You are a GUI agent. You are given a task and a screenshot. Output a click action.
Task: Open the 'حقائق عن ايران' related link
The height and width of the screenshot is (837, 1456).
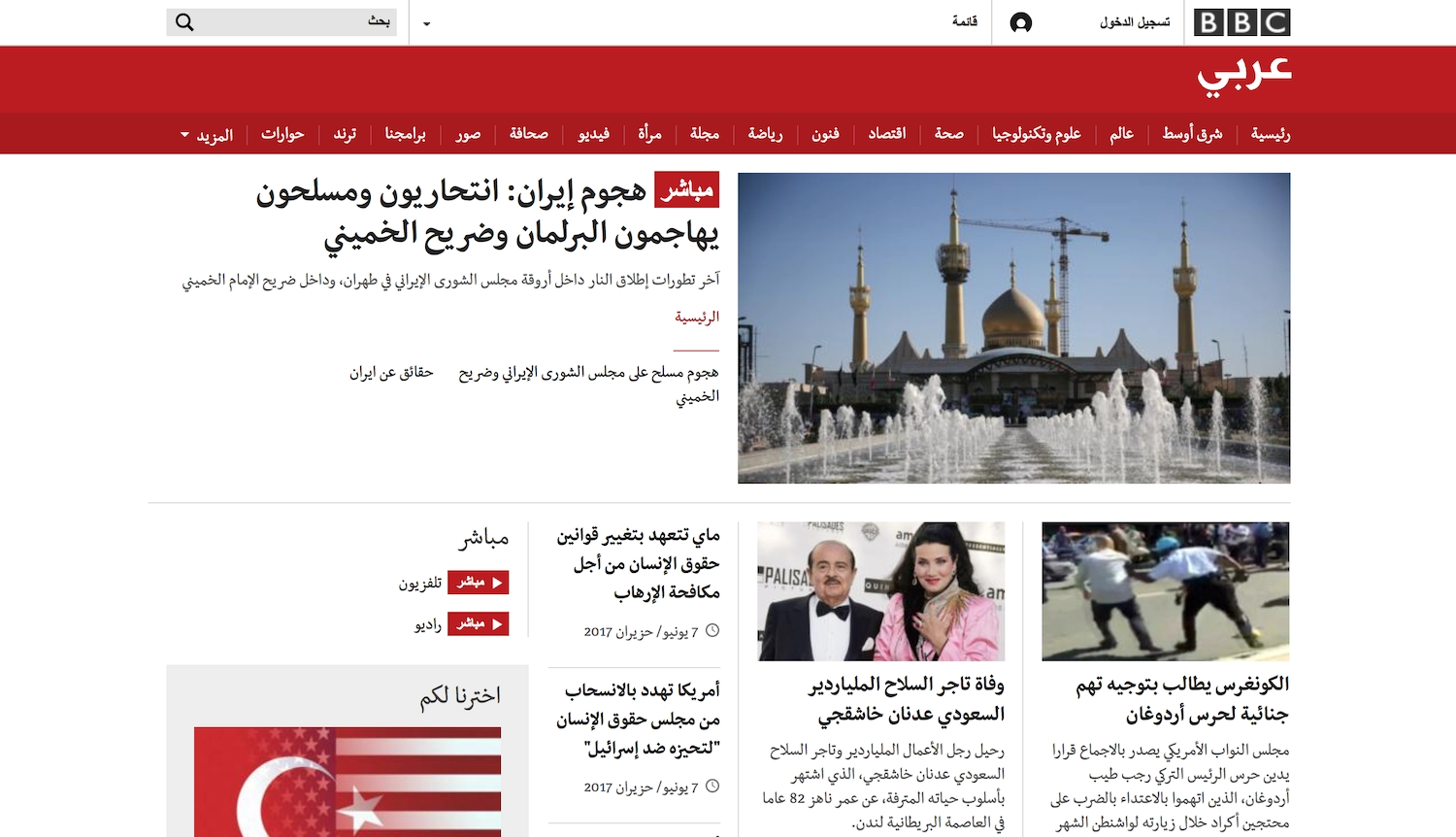[x=391, y=373]
